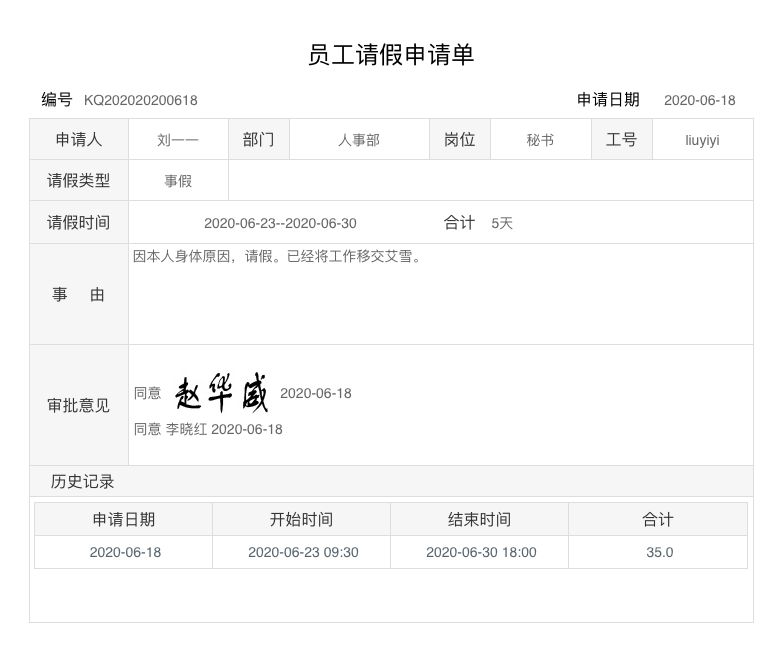The height and width of the screenshot is (661, 767).
Task: Open the 请假类型 field showing 事假
Action: click(x=178, y=181)
